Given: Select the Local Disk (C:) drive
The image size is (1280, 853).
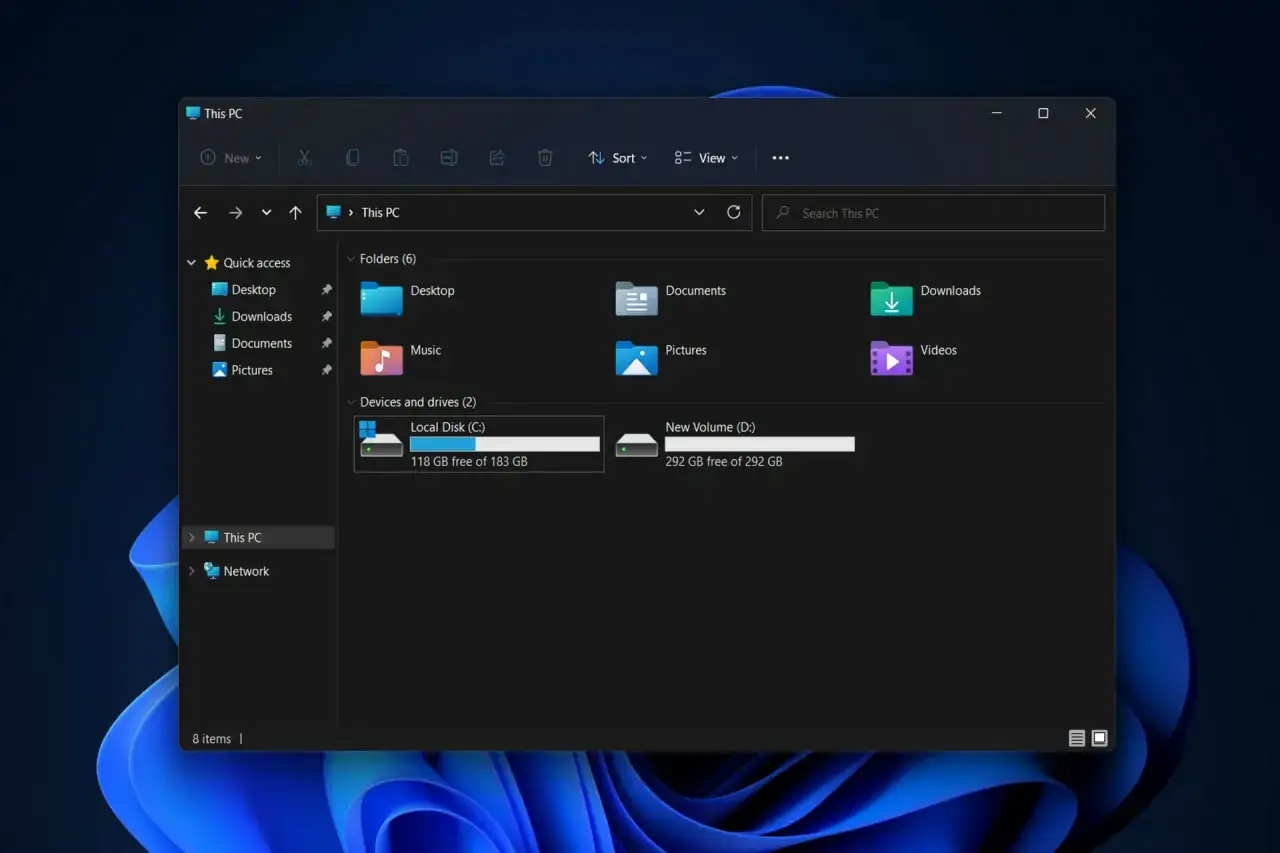Looking at the screenshot, I should point(479,444).
